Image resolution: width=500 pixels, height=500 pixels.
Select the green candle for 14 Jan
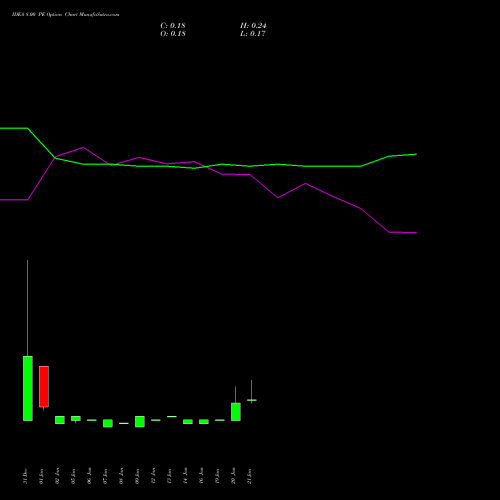coord(188,422)
